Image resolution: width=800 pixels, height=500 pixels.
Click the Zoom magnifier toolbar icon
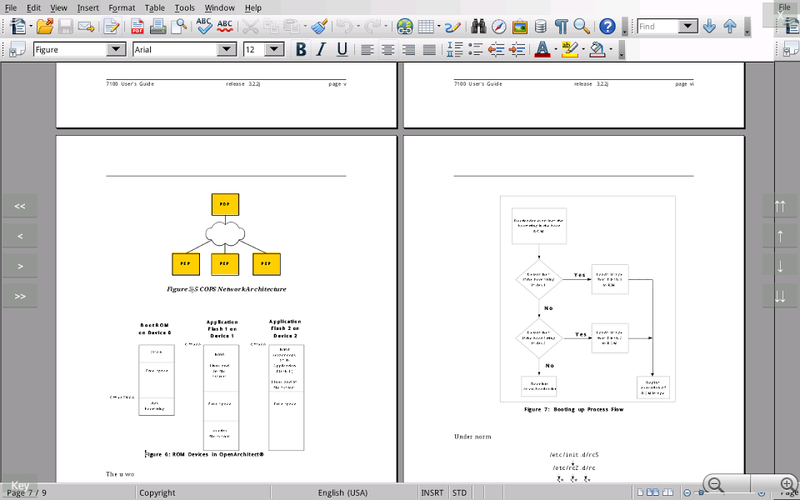(x=582, y=26)
